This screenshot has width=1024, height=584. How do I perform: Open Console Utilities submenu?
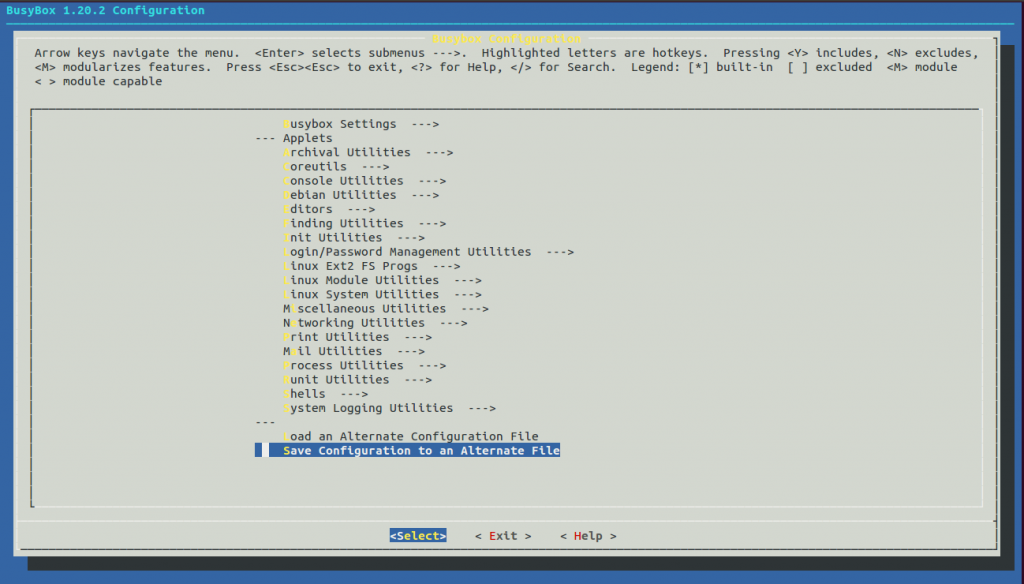pos(364,181)
